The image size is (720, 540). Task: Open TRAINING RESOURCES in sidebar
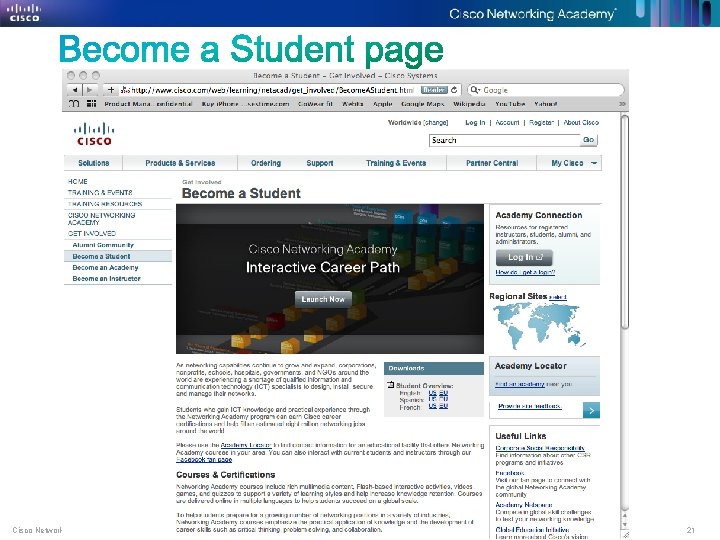pos(105,203)
